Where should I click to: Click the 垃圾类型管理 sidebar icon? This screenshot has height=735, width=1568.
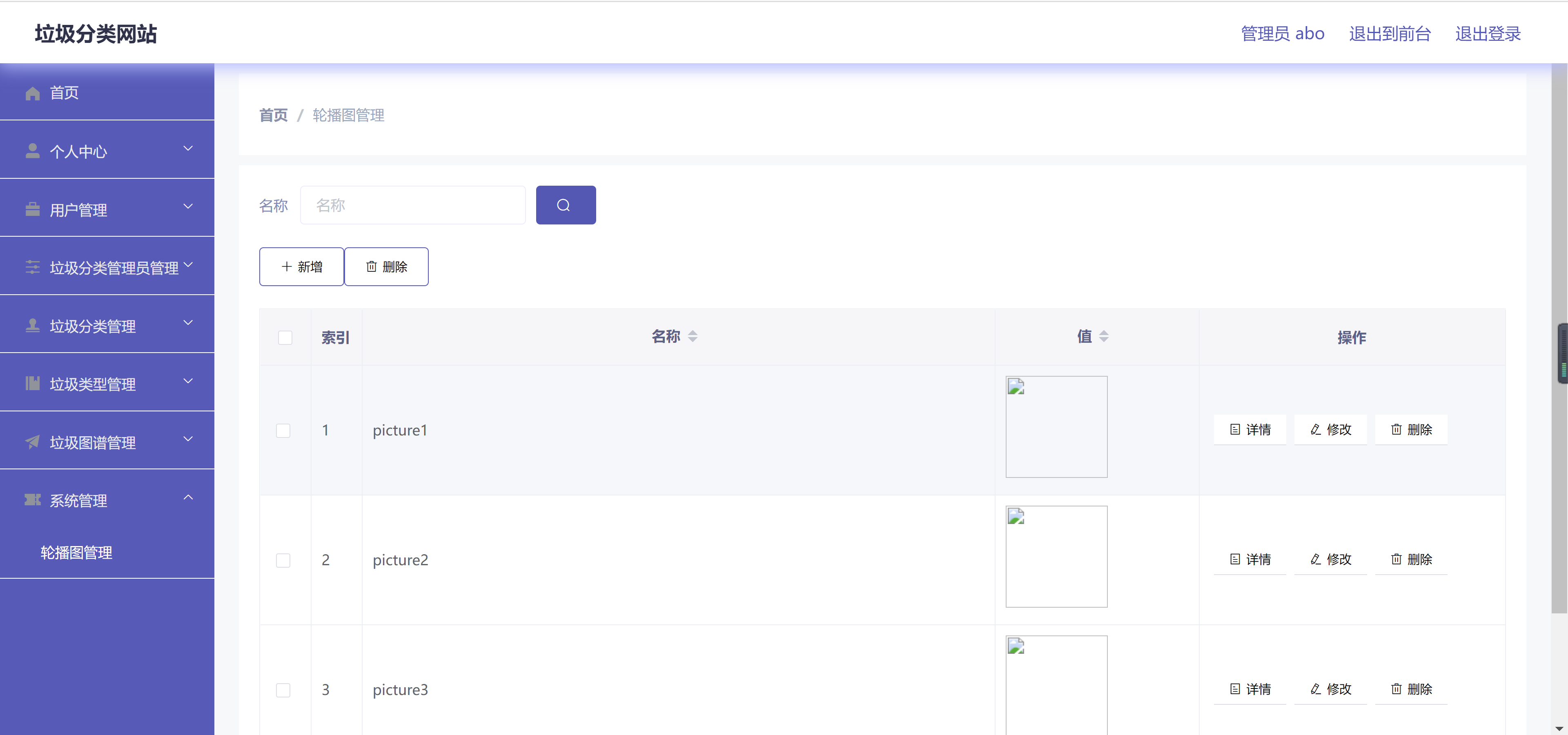click(x=33, y=383)
